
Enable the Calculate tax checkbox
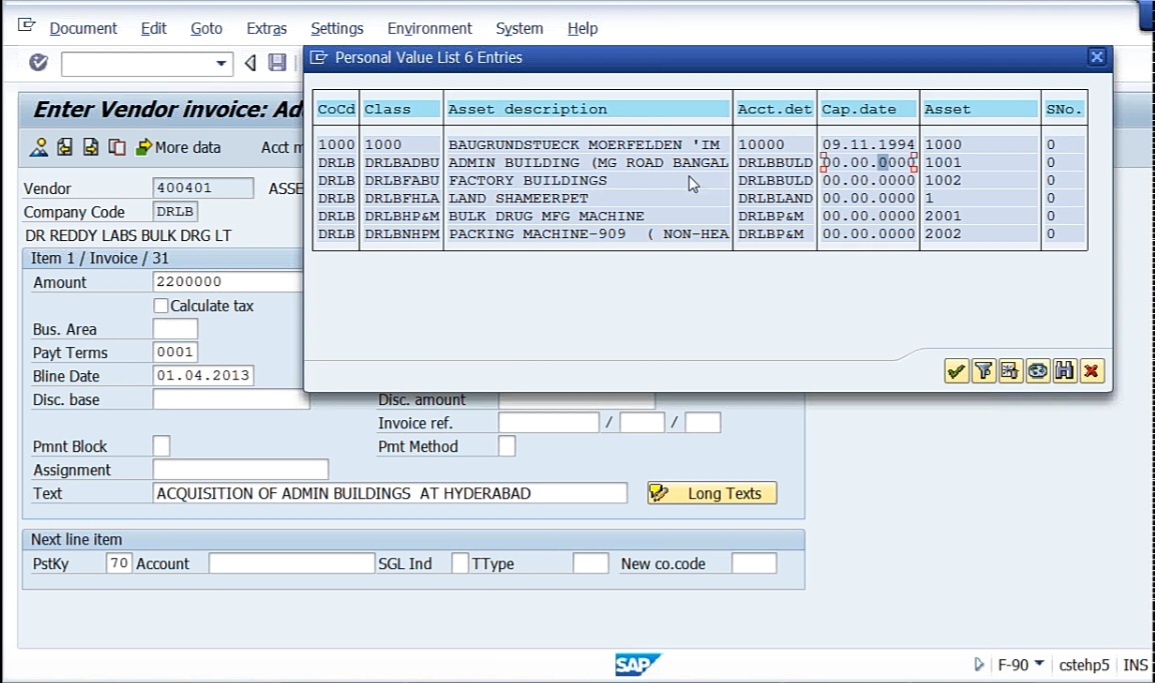161,306
